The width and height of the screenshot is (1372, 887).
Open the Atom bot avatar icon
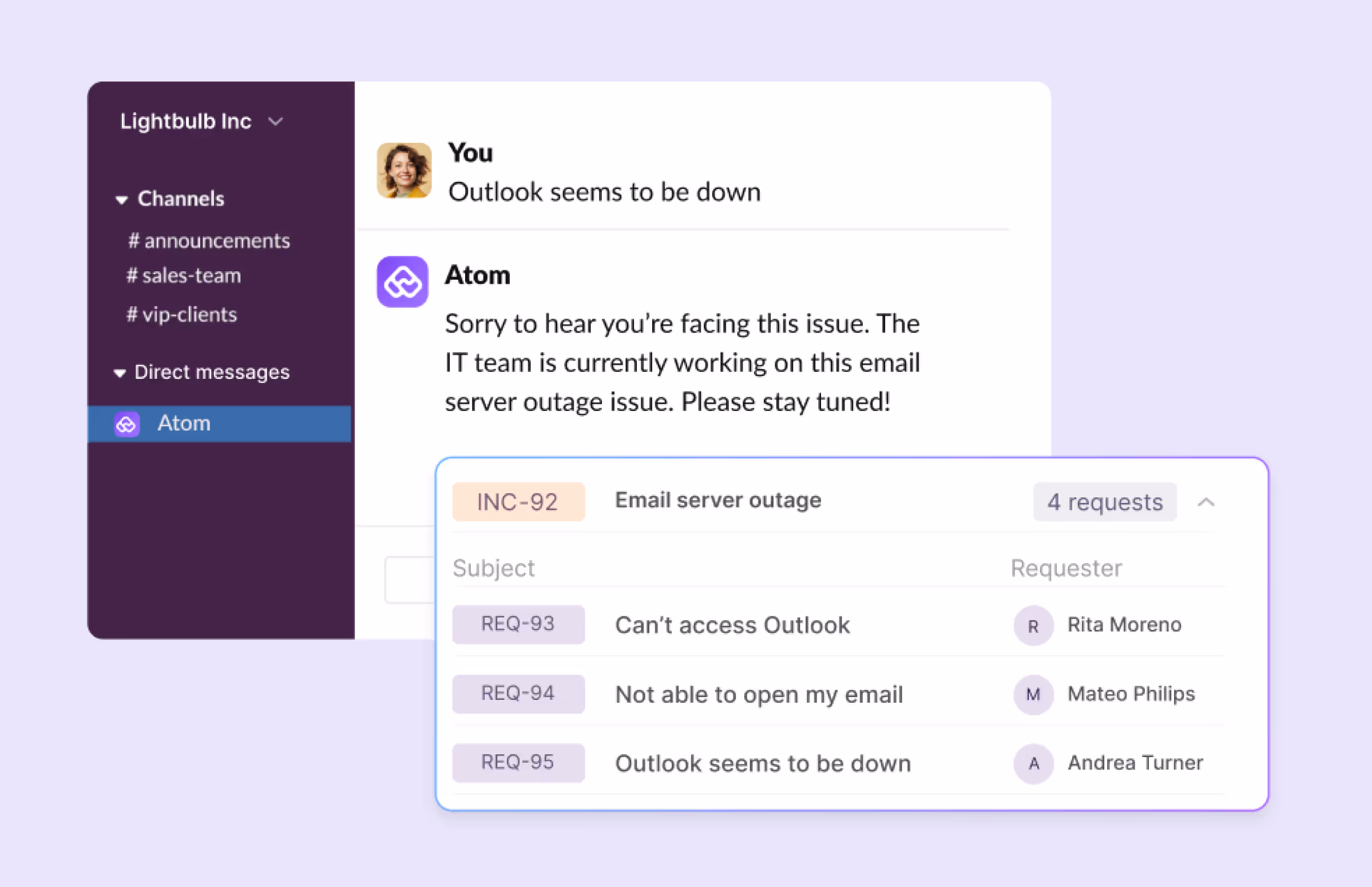403,282
